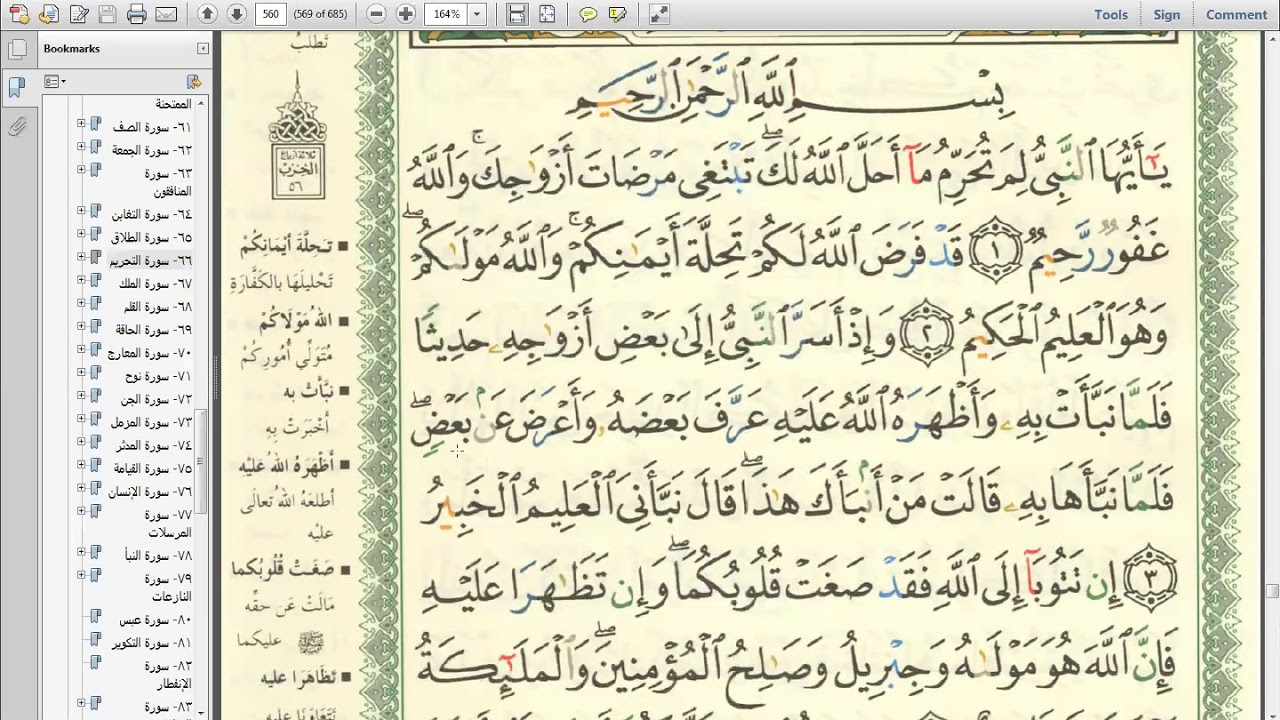The height and width of the screenshot is (720, 1280).
Task: Switch to read mode with expand arrows icon
Action: tap(659, 14)
